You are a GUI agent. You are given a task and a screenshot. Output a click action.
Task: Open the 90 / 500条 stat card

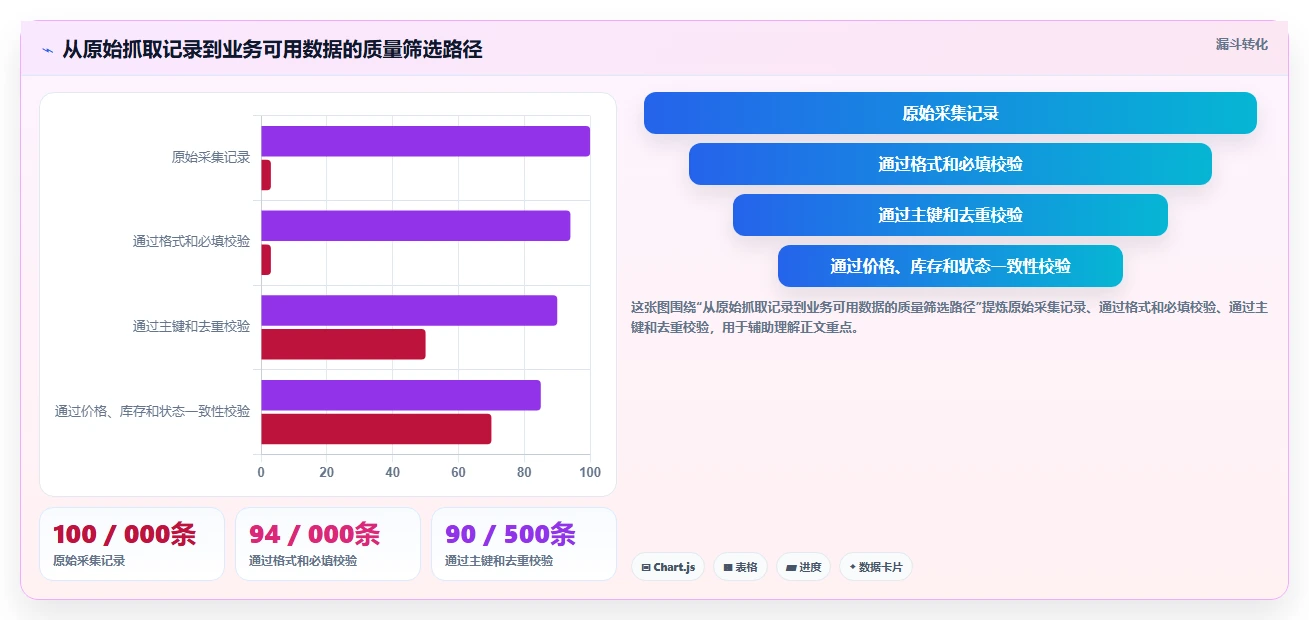[524, 544]
